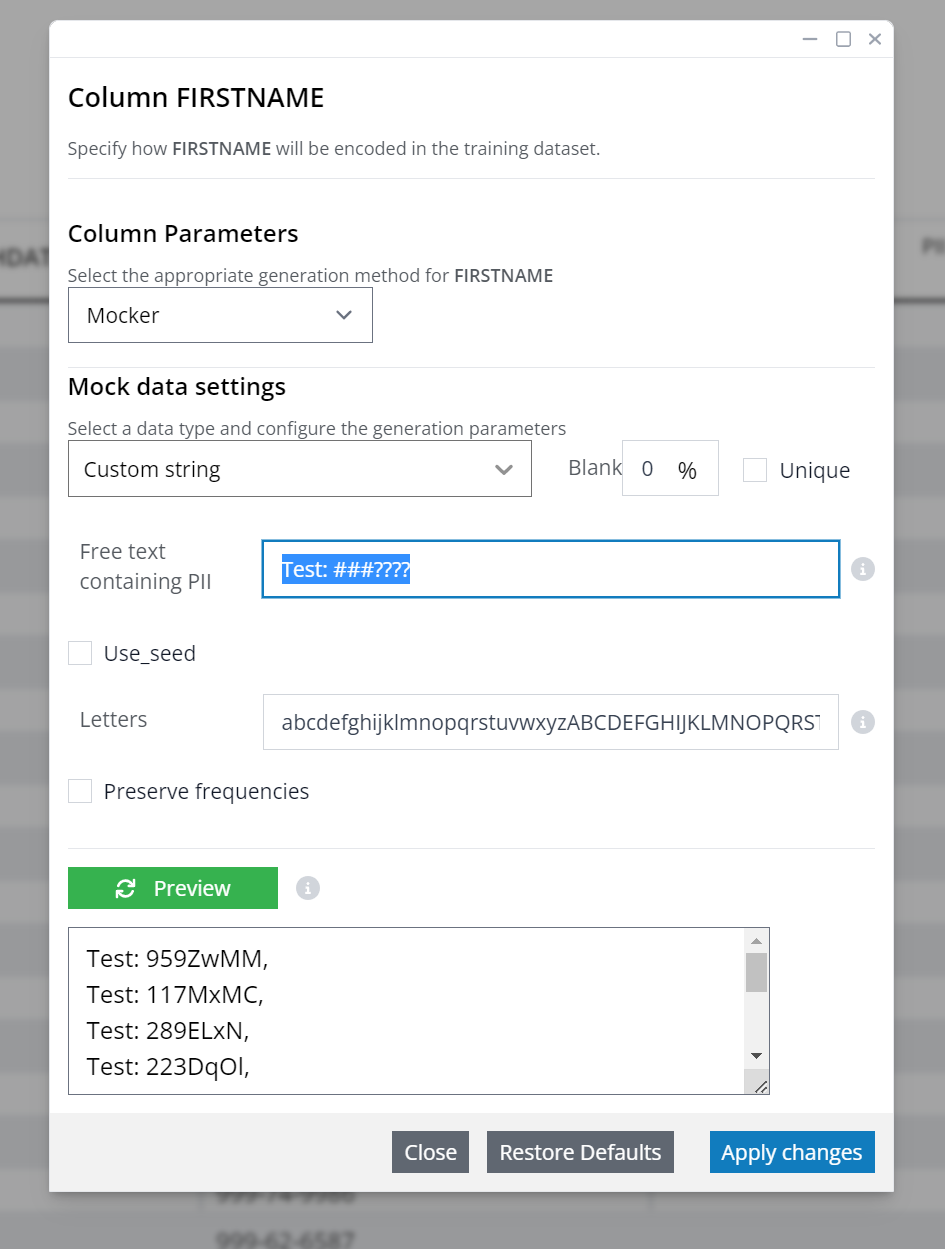Enable the Unique checkbox

pos(755,470)
